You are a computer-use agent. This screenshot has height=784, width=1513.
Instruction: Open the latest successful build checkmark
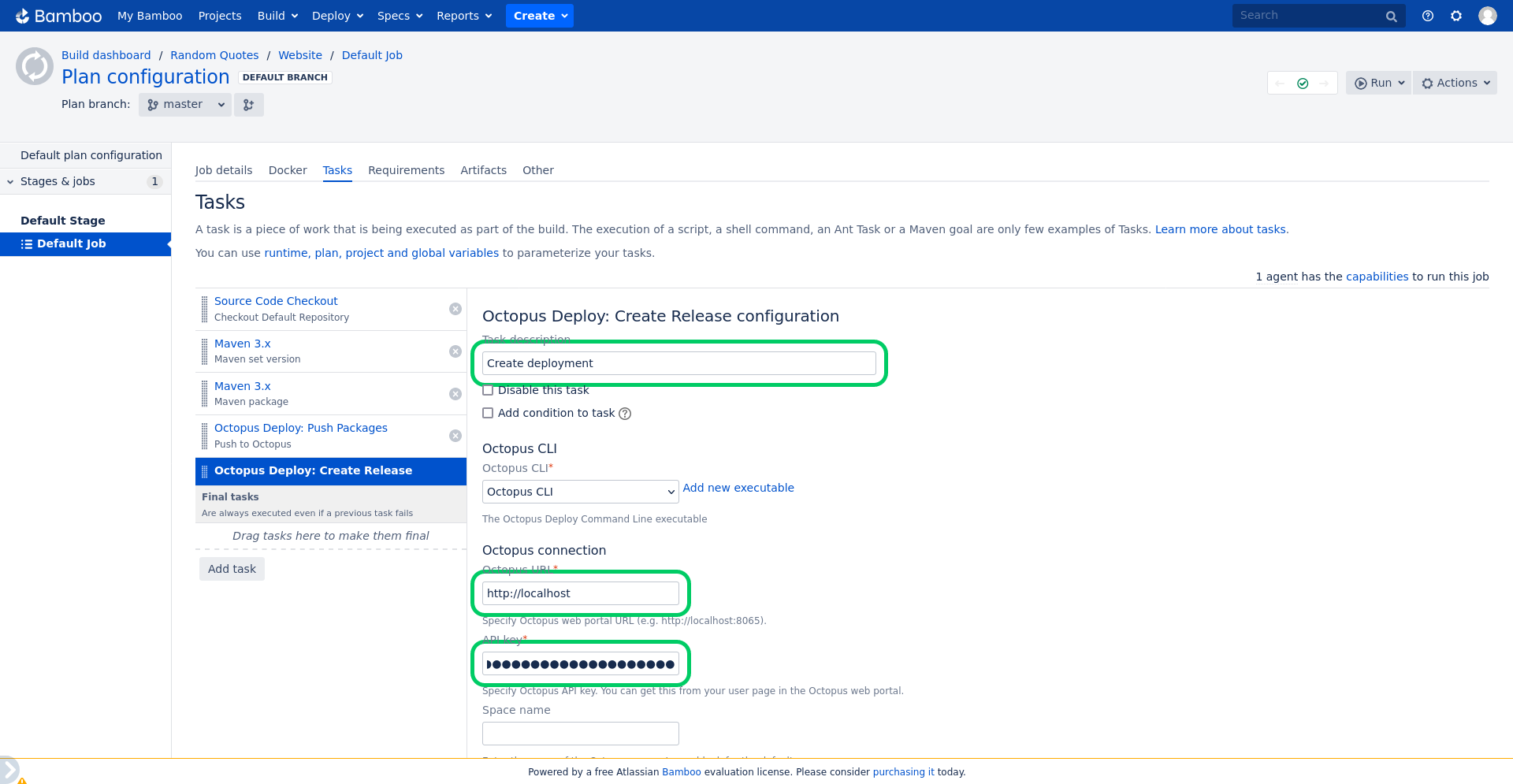point(1303,83)
